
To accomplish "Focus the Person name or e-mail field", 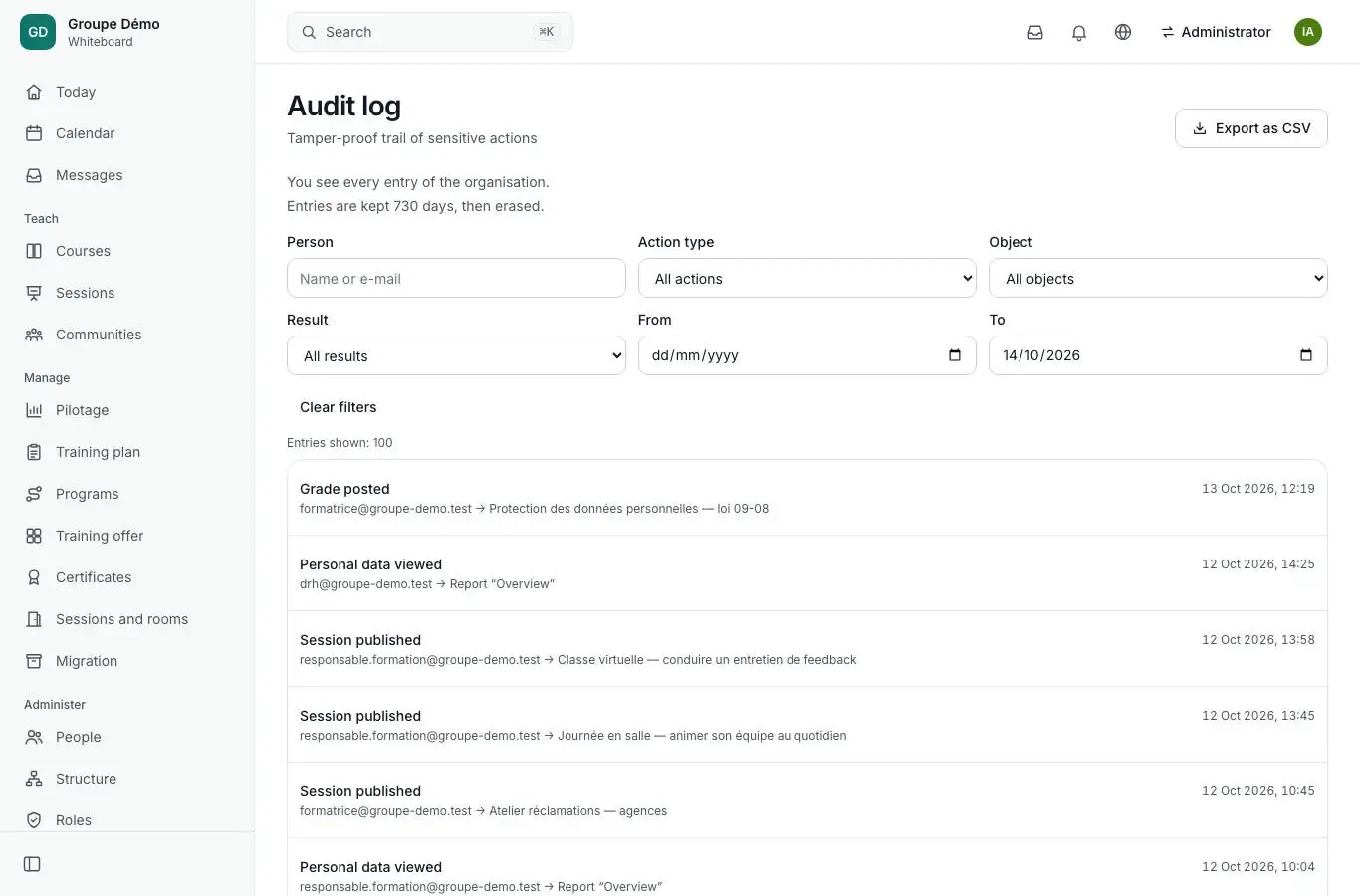I will click(456, 279).
